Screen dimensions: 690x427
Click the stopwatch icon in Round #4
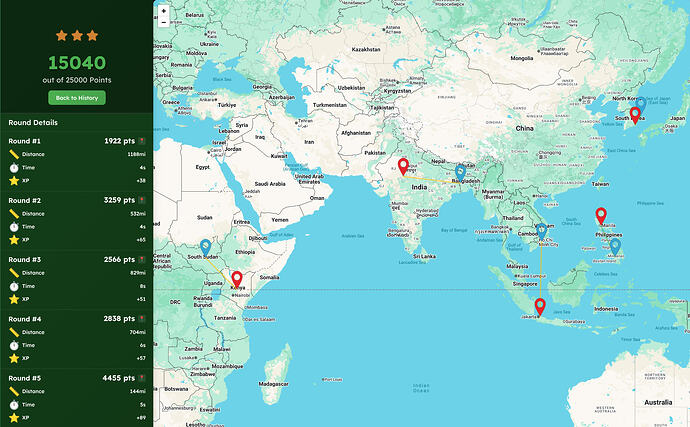click(x=14, y=345)
